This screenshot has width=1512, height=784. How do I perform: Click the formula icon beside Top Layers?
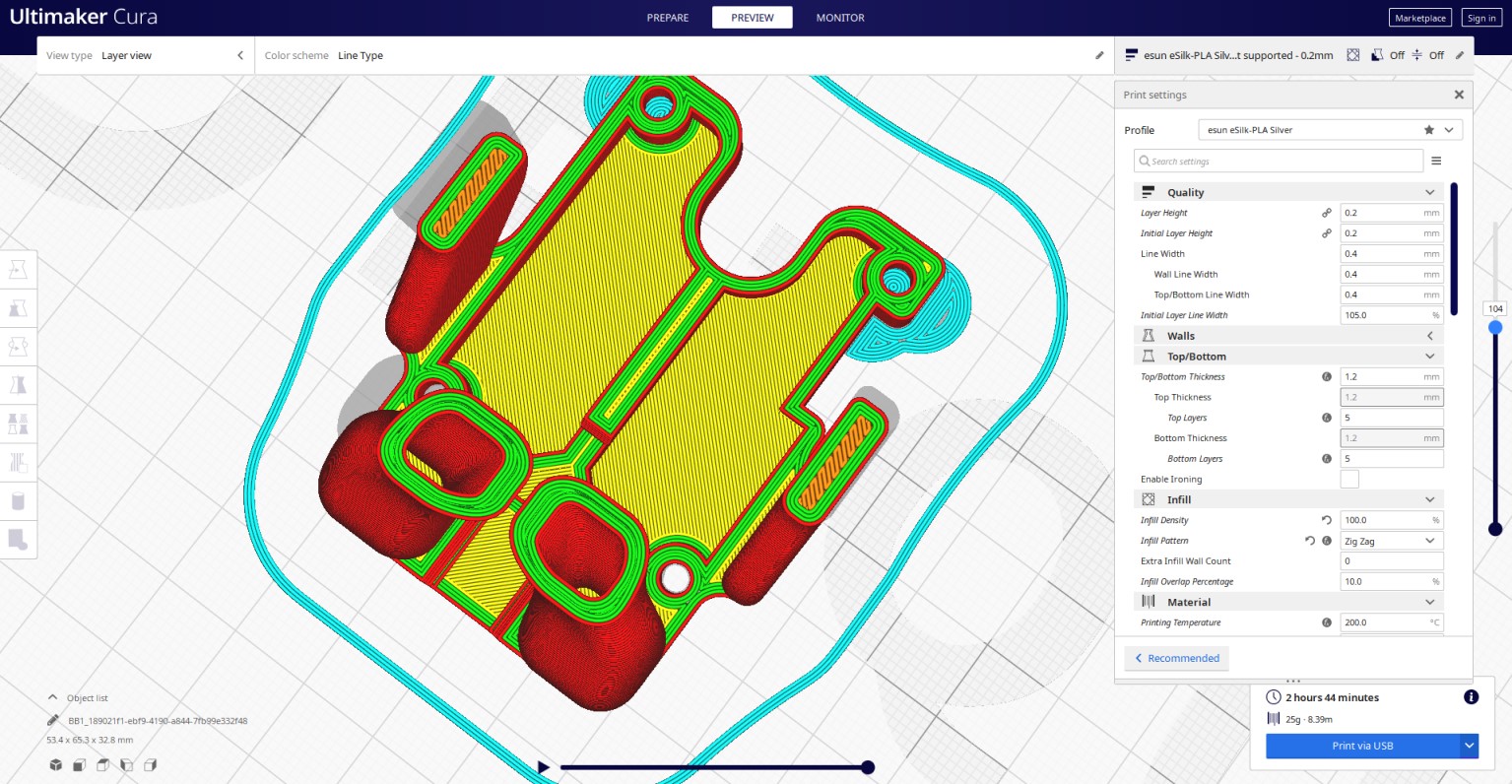coord(1327,418)
